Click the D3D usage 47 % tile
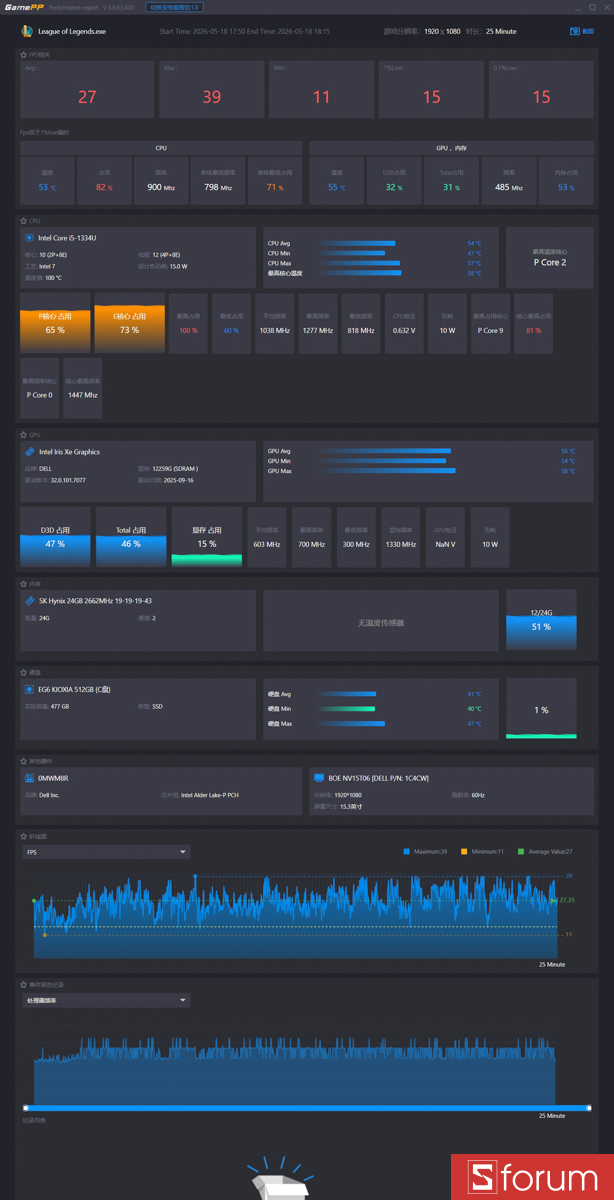 coord(55,537)
